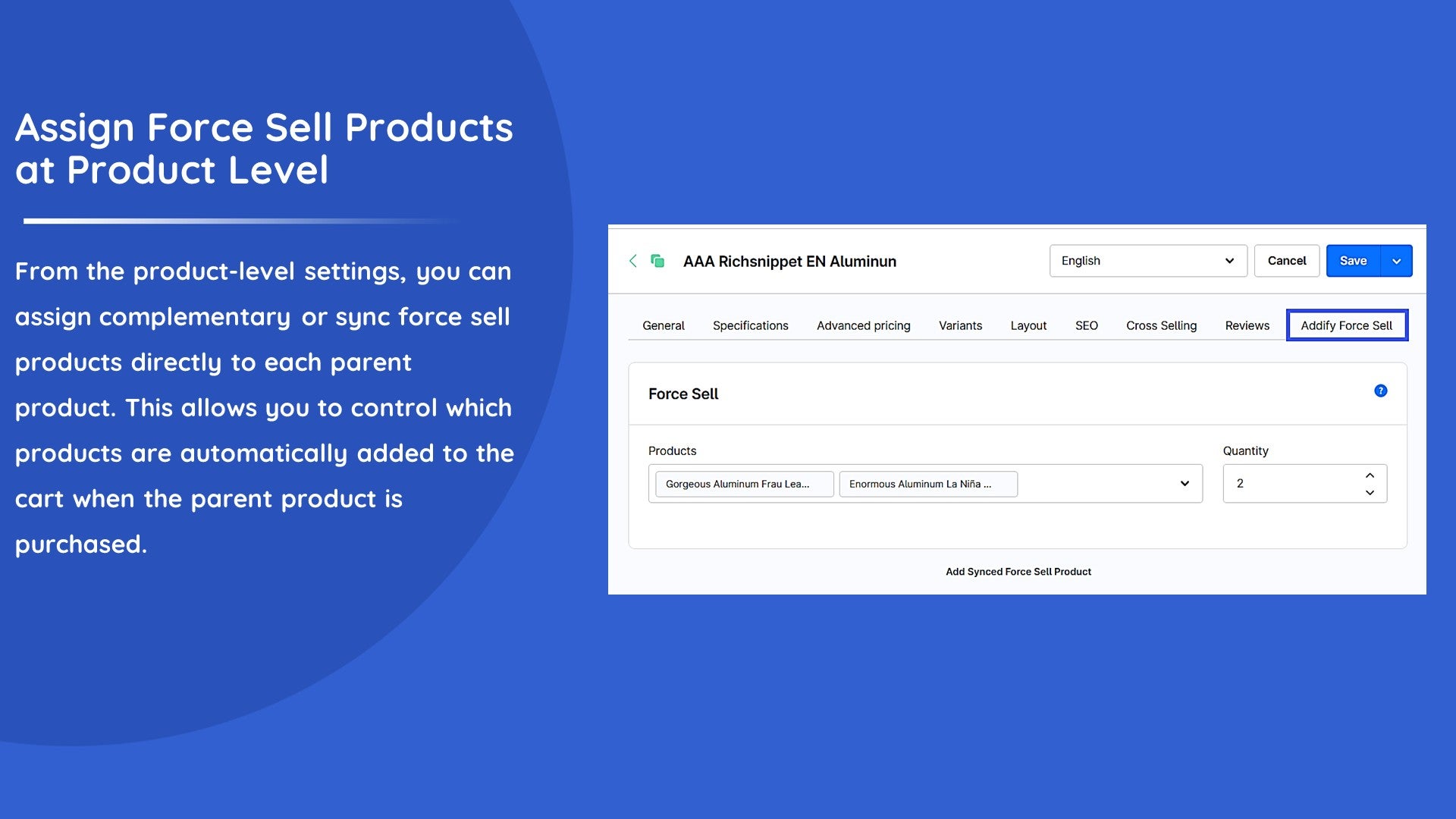
Task: Open the Force Sell help icon
Action: click(x=1380, y=391)
